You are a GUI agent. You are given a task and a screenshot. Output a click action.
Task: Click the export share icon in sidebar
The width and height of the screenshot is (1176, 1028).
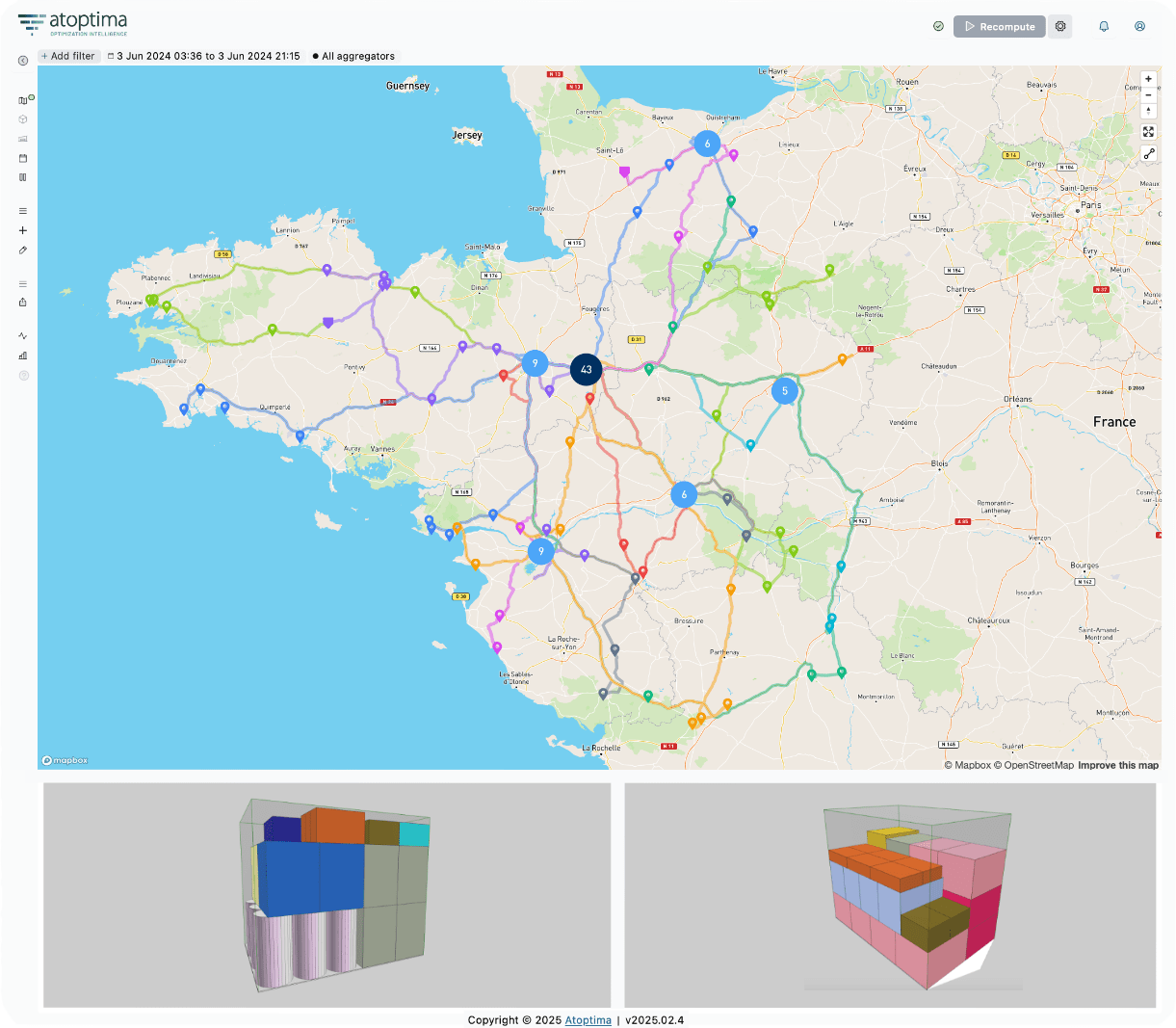pyautogui.click(x=23, y=303)
